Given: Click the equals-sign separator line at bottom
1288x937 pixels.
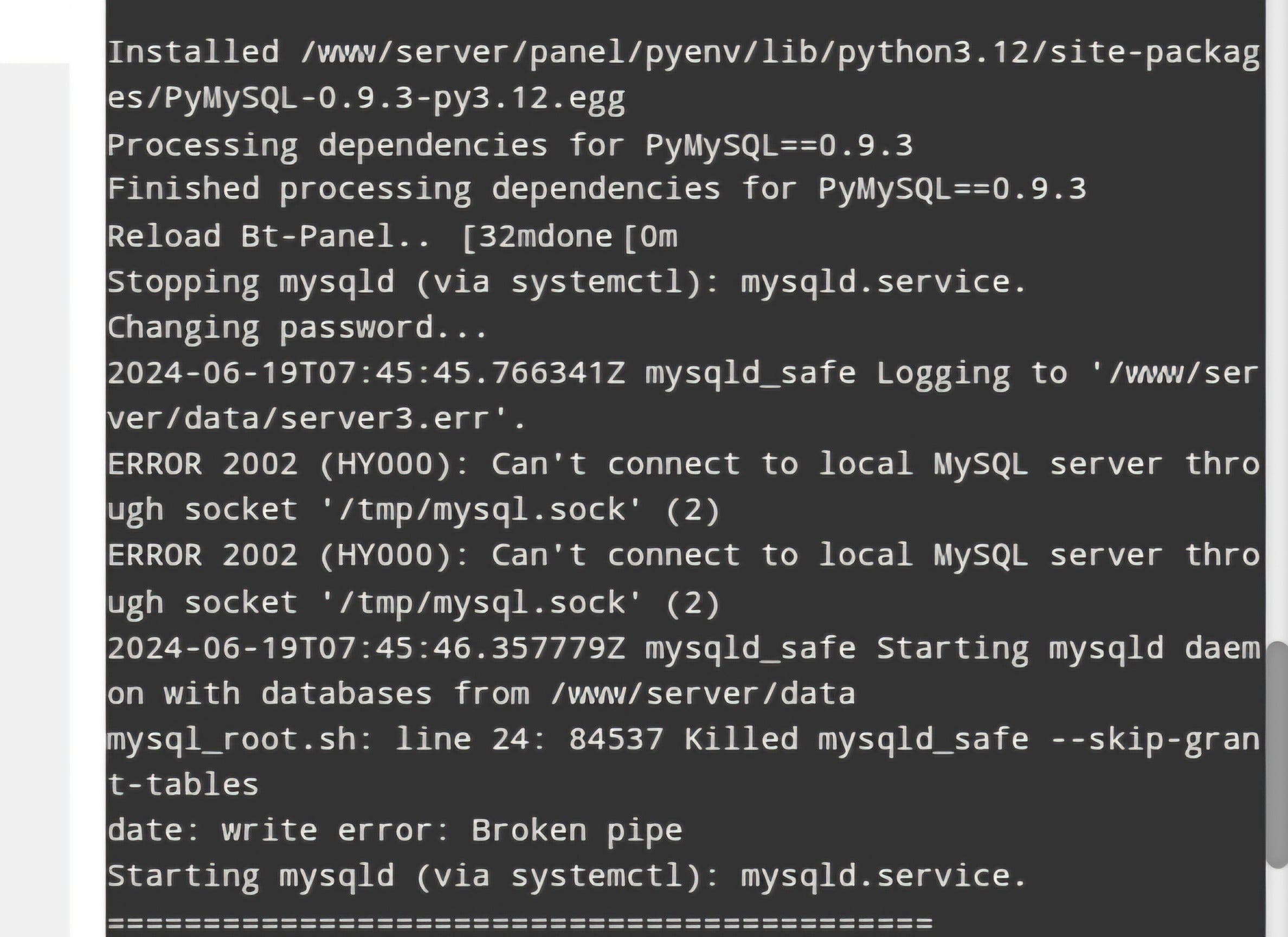Looking at the screenshot, I should (x=520, y=923).
